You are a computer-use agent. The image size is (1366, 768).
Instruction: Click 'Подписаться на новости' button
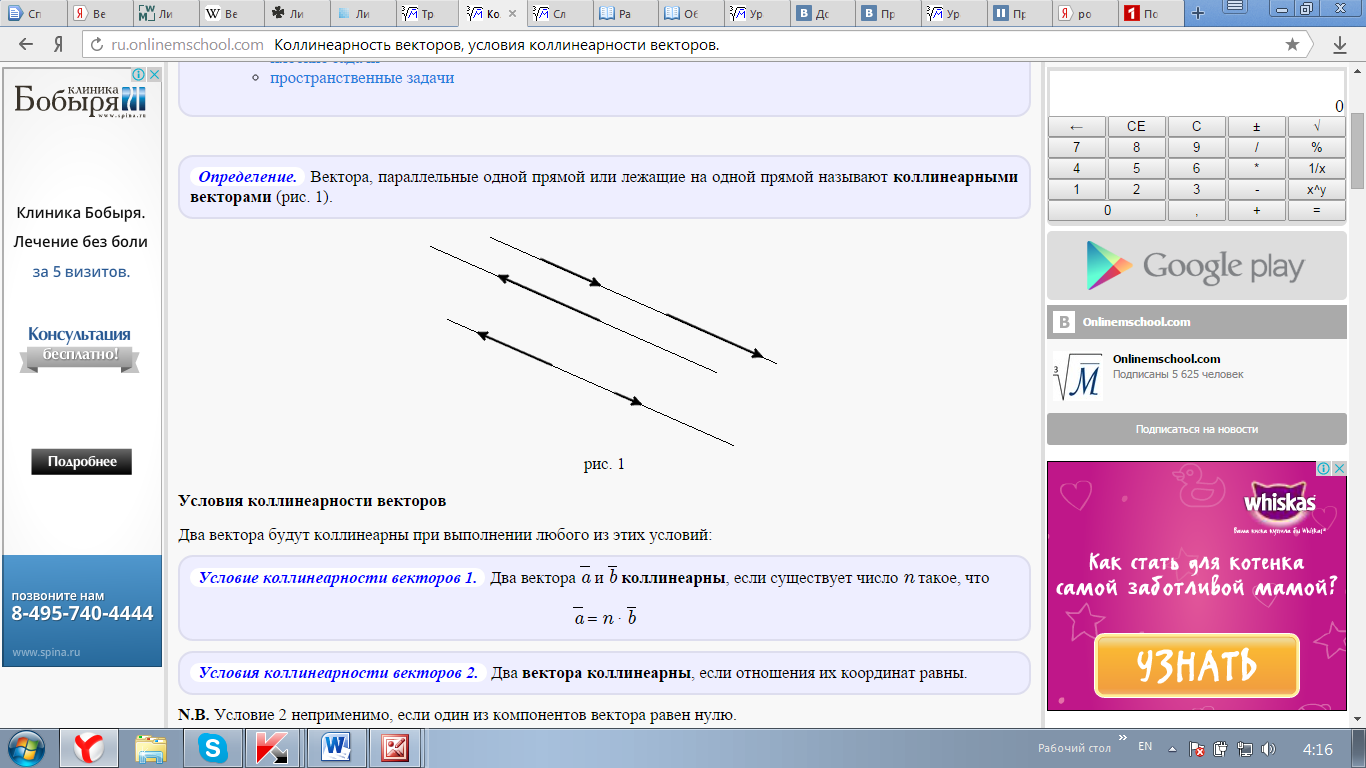(1196, 429)
